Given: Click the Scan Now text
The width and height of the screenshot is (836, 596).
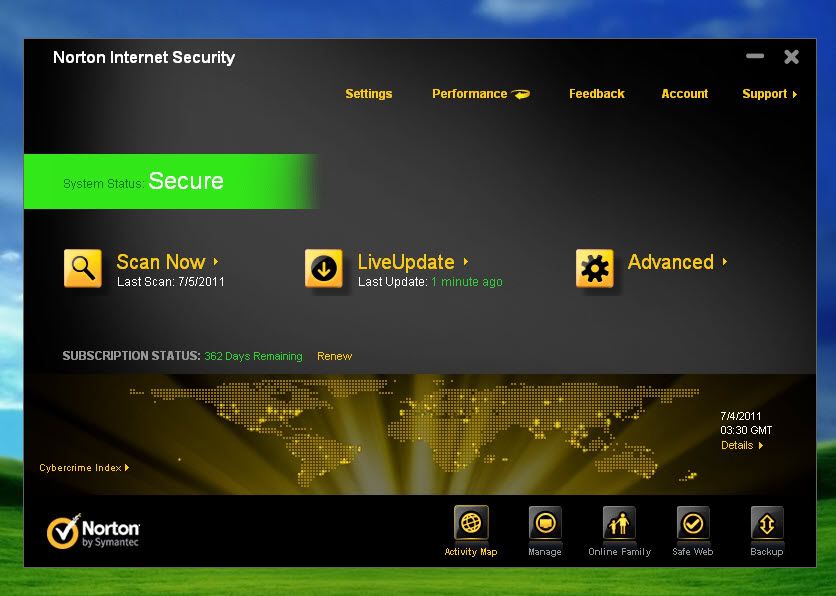Looking at the screenshot, I should tap(161, 262).
